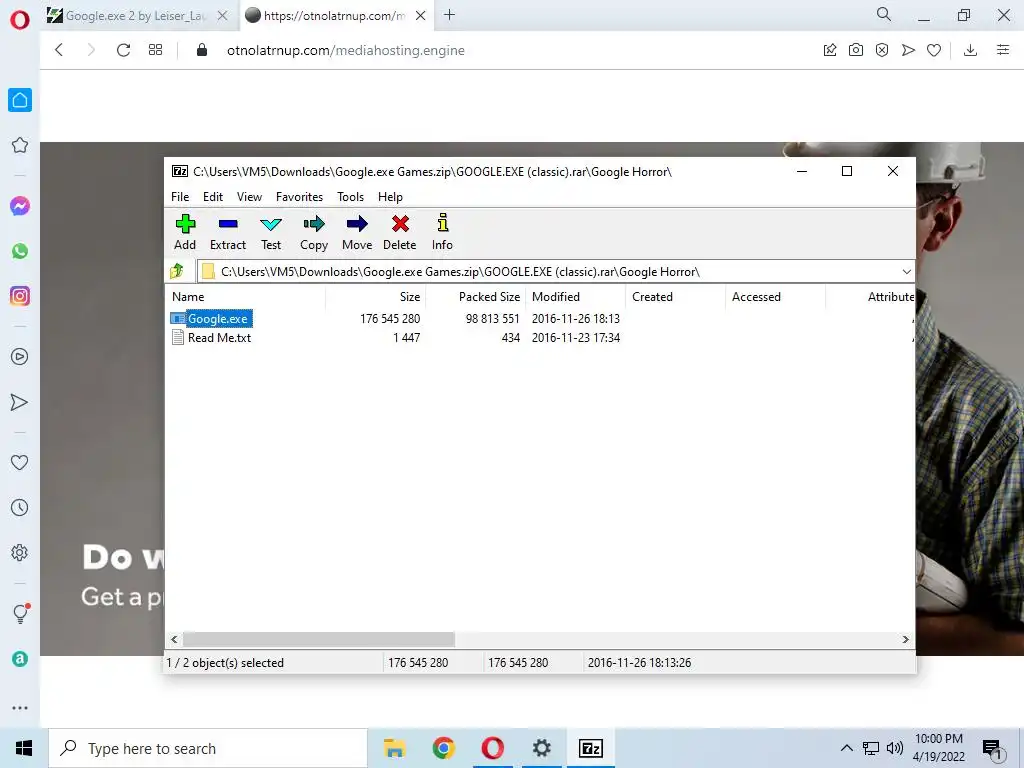Close the otnolatrnup.com tab

(421, 16)
